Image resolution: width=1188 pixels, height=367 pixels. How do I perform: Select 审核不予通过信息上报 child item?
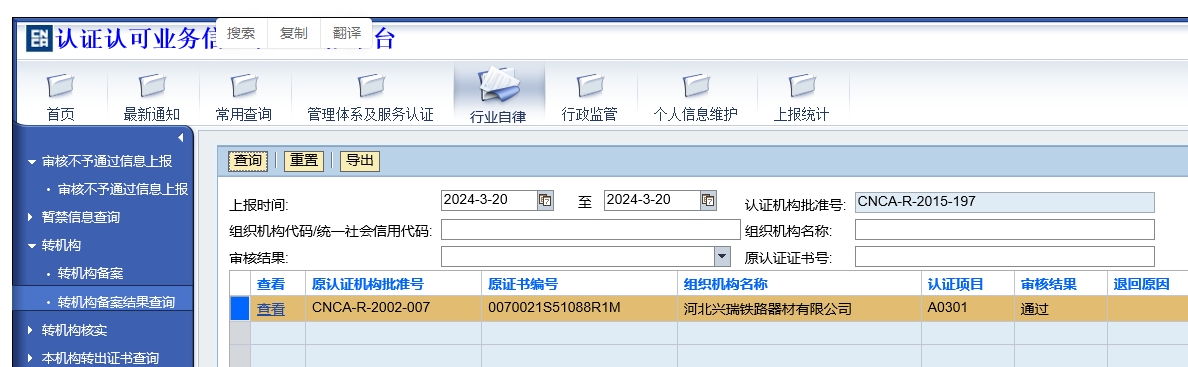[x=123, y=190]
